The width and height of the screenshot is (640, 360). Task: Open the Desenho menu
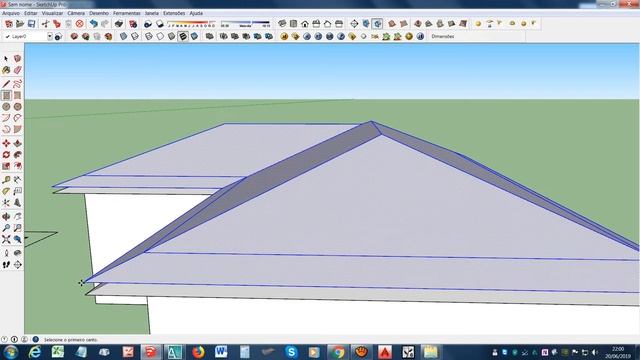click(x=99, y=13)
